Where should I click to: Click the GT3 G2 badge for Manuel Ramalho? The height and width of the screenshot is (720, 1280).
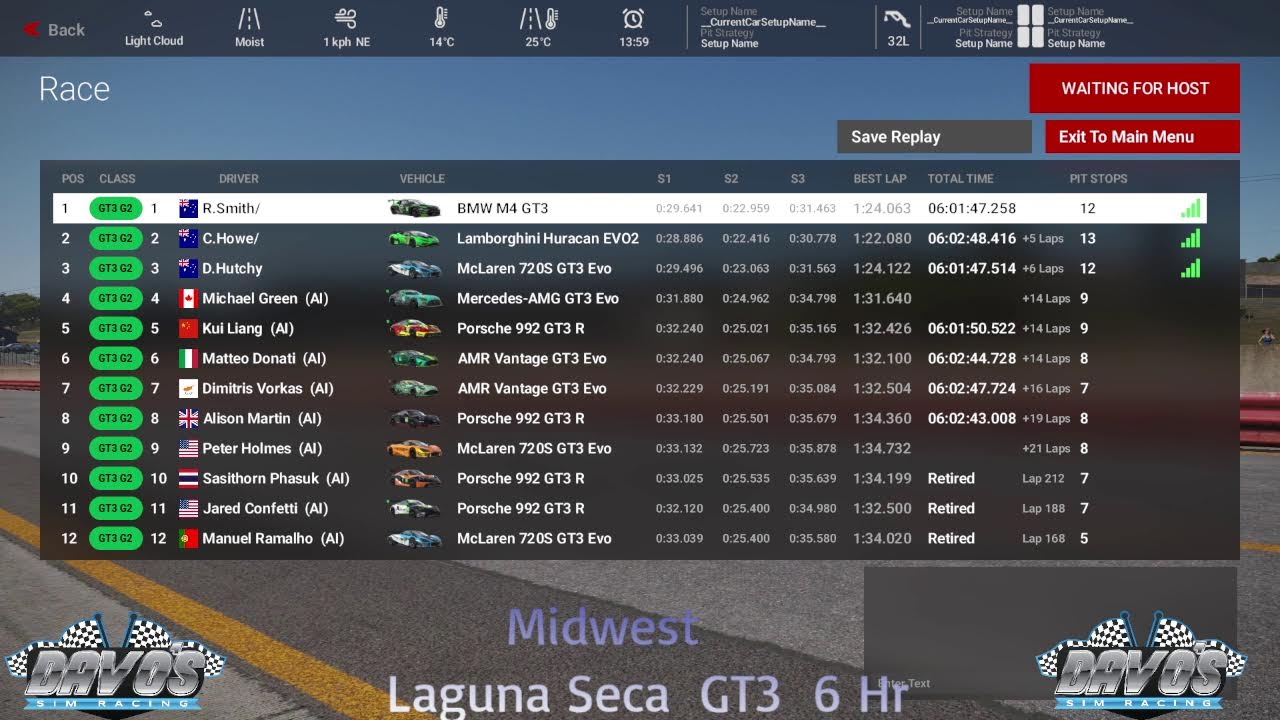point(115,538)
